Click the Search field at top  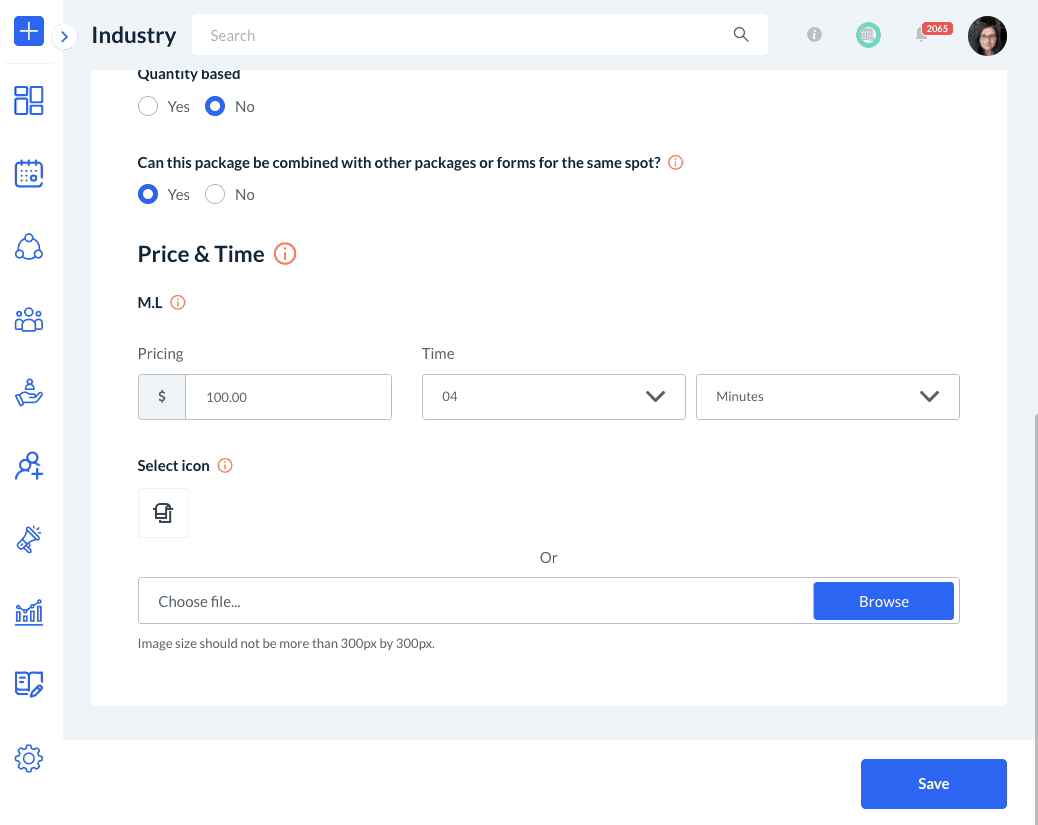click(470, 35)
